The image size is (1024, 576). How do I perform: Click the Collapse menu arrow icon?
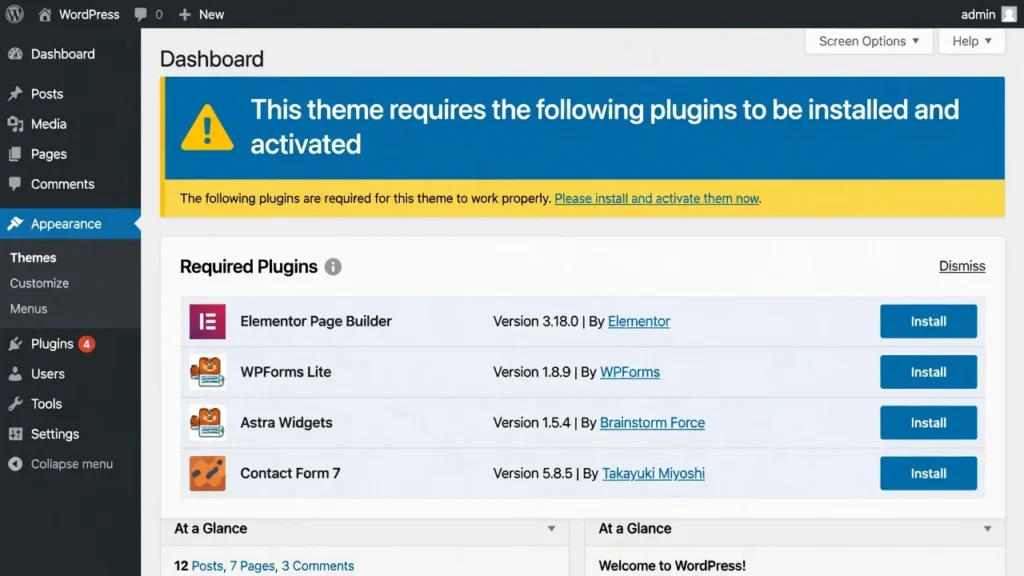pyautogui.click(x=16, y=464)
